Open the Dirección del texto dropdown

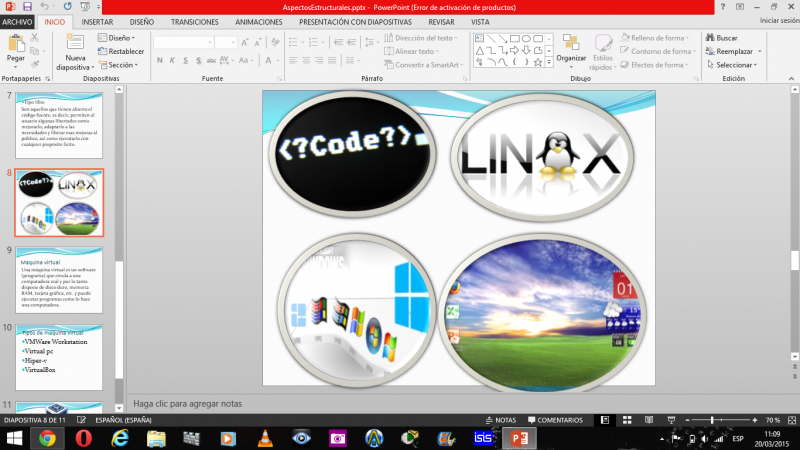click(x=421, y=38)
